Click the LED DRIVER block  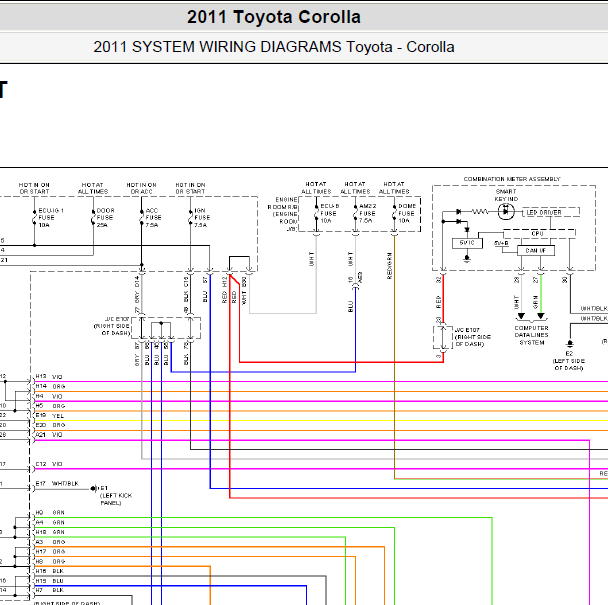551,212
